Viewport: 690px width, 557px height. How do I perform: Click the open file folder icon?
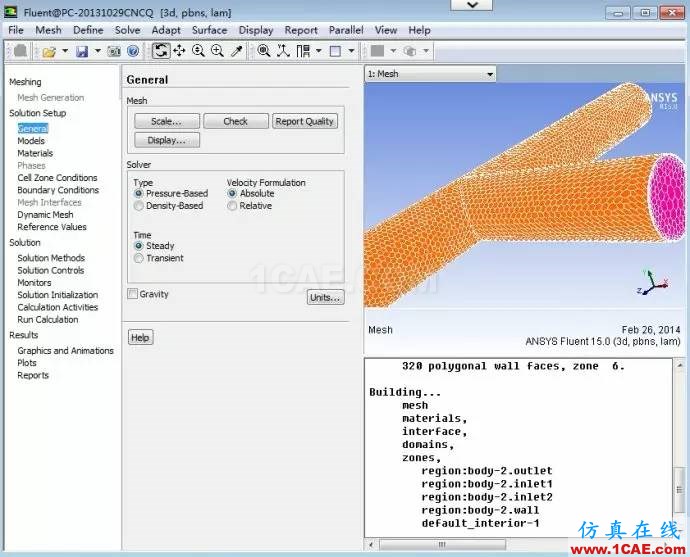49,51
